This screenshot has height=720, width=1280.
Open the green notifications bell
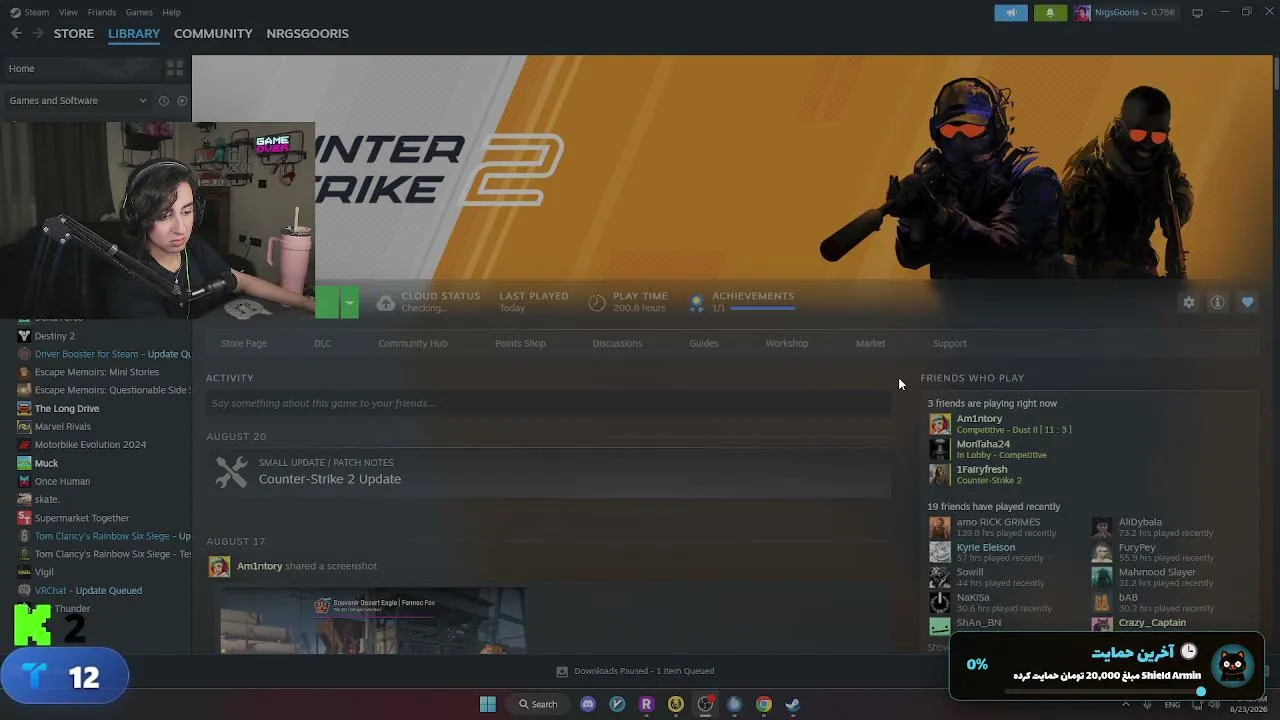click(x=1049, y=13)
